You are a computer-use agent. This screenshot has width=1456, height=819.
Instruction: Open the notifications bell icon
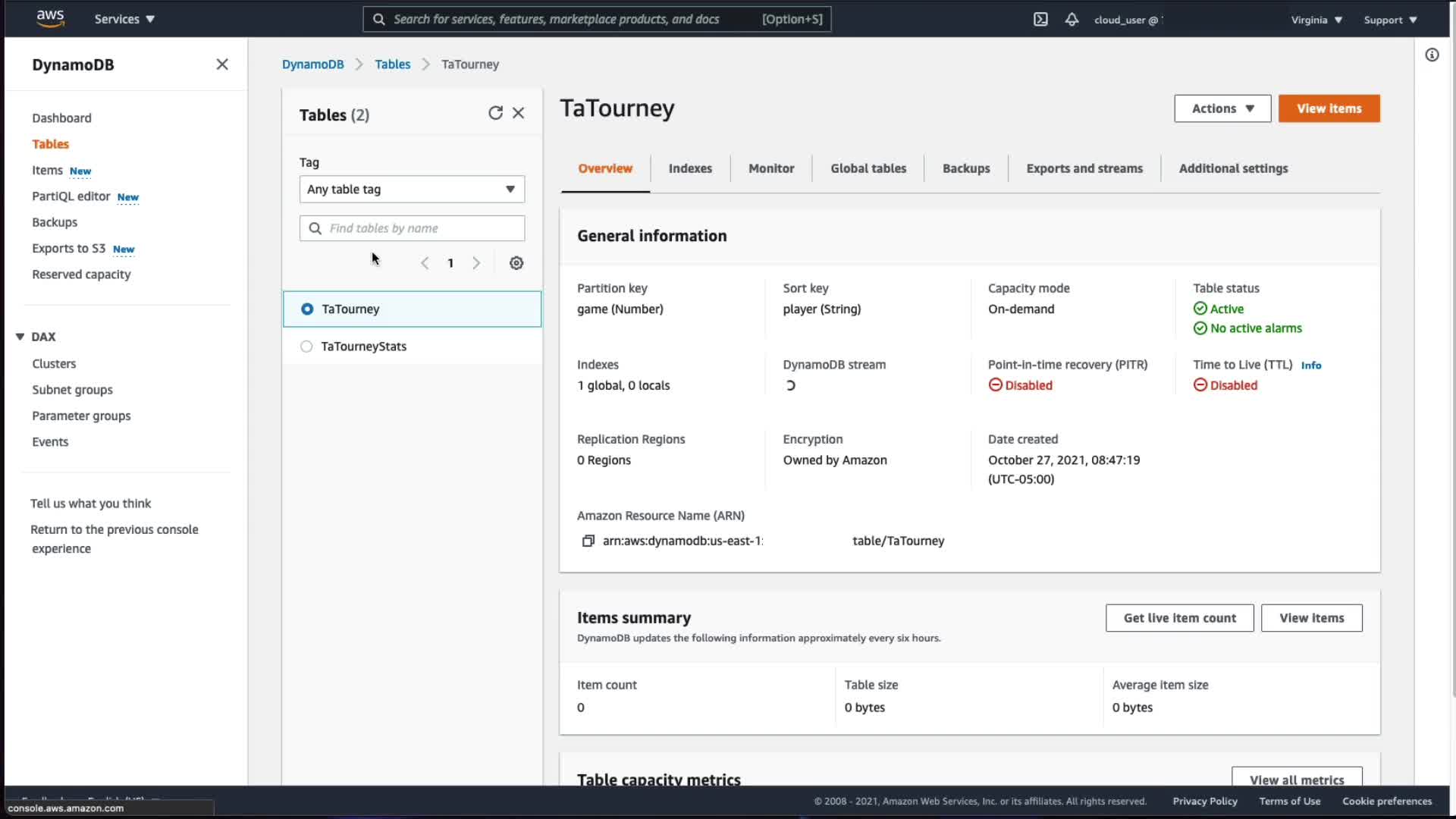[1072, 20]
